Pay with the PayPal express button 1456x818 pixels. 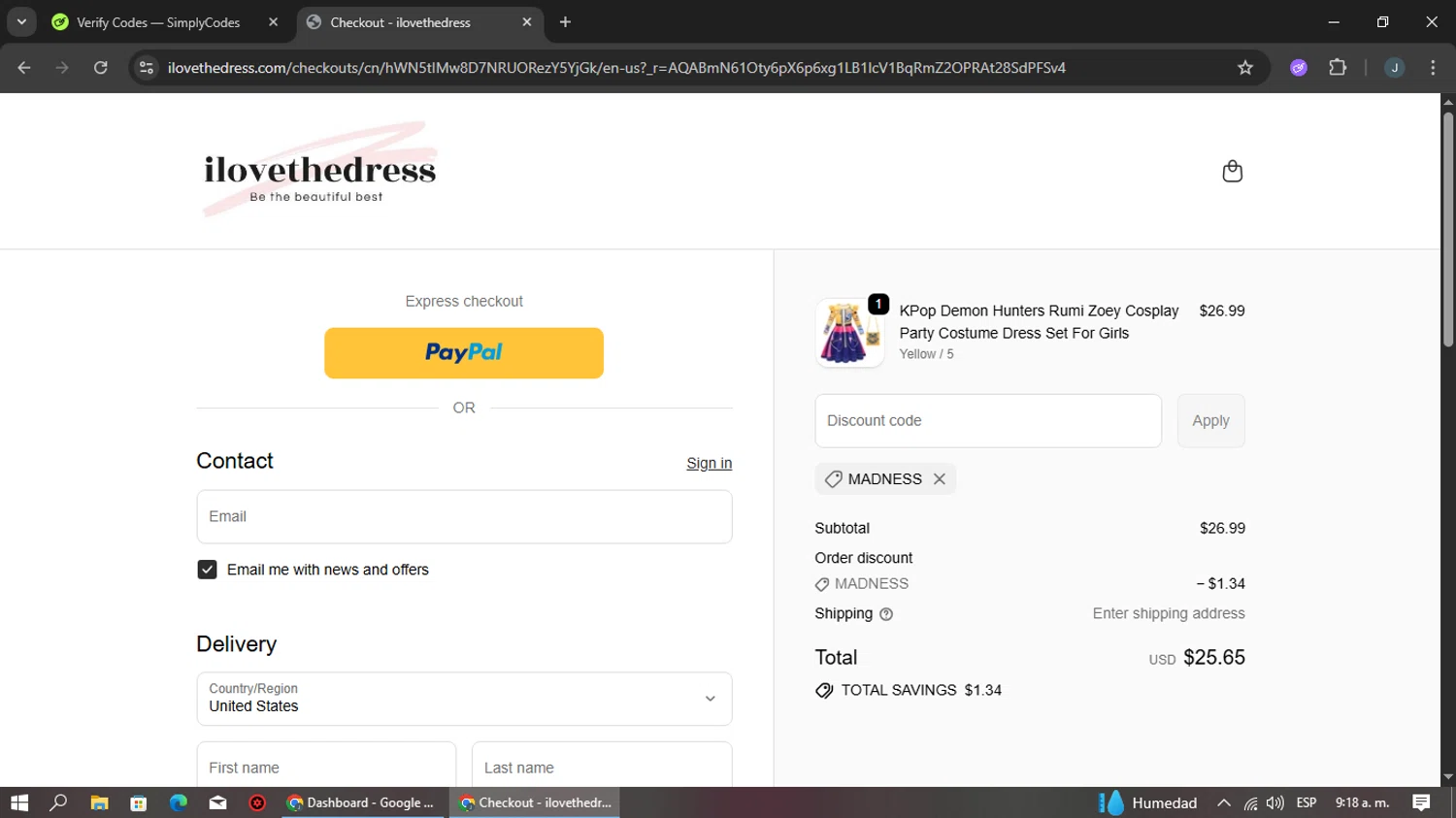click(464, 353)
